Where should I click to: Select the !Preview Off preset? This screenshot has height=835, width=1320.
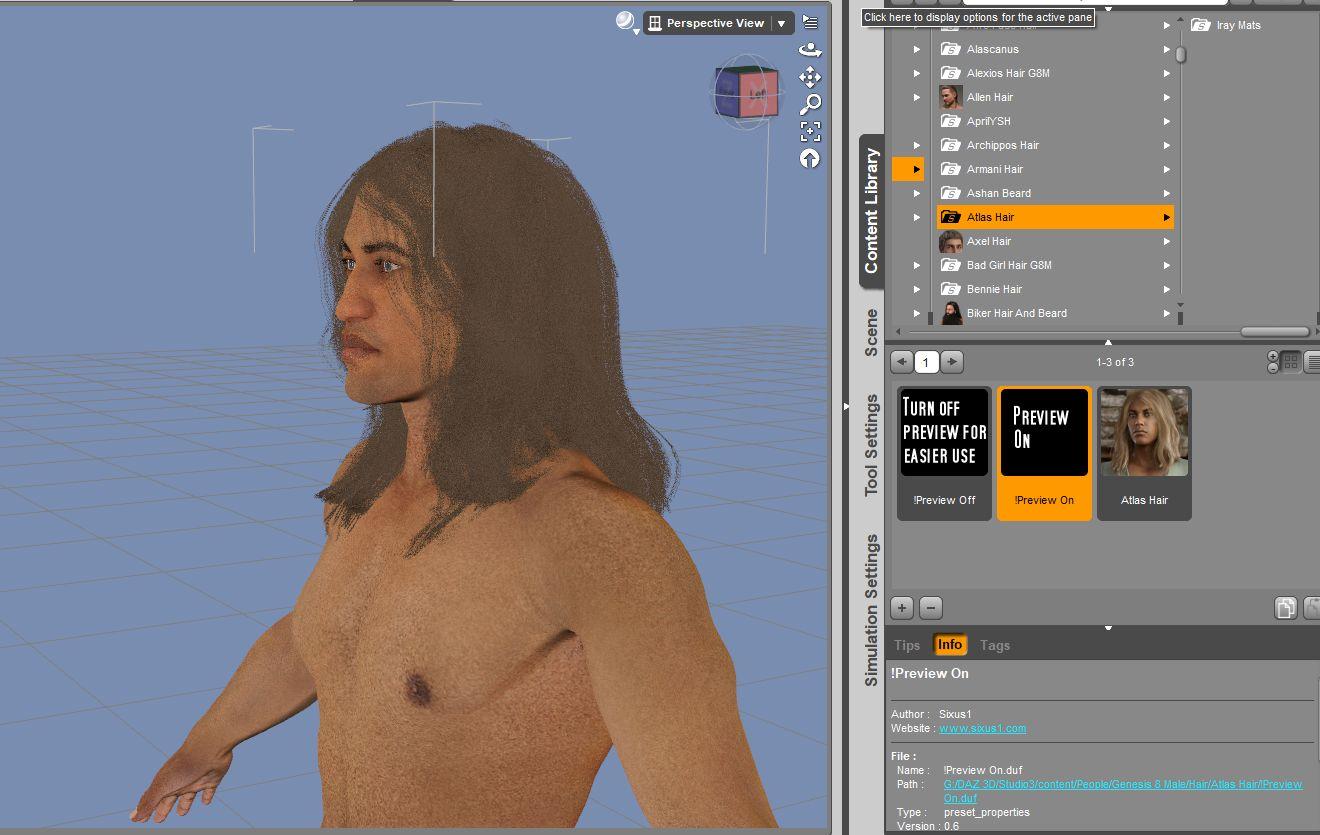[943, 432]
